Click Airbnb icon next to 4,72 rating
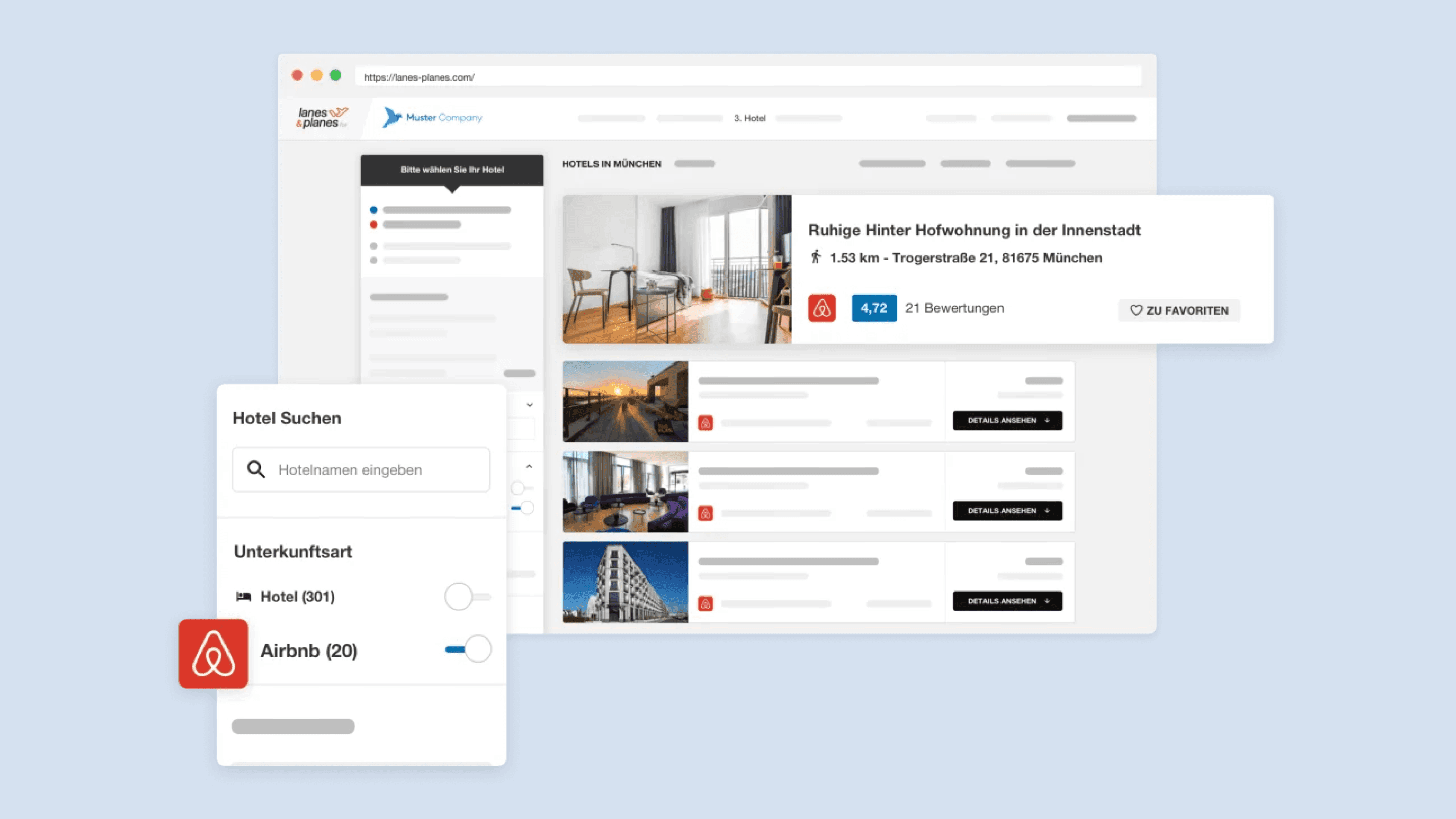 (x=821, y=308)
